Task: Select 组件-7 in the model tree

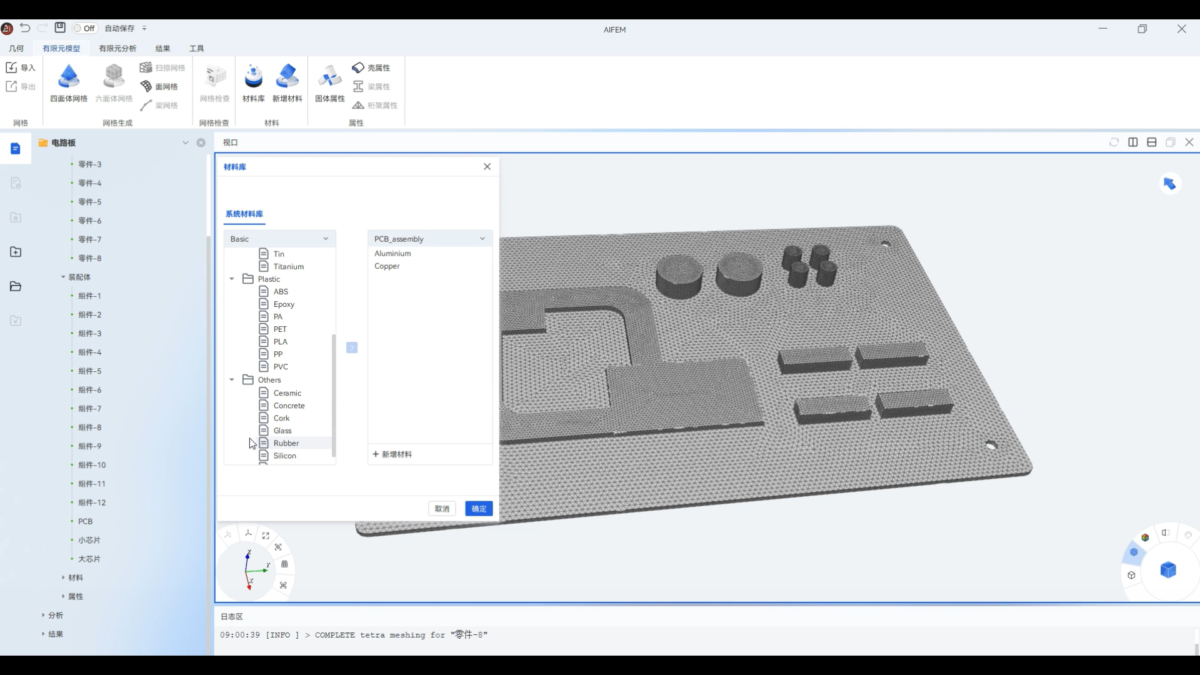Action: [90, 409]
